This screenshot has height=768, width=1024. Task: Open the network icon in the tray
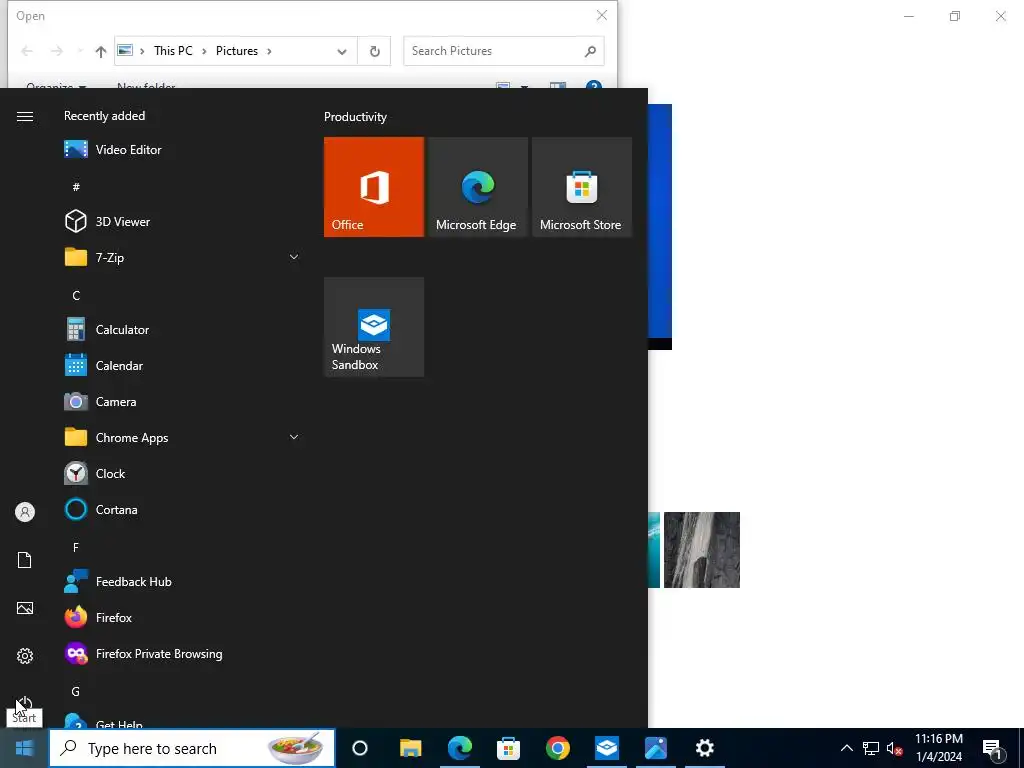(x=871, y=748)
